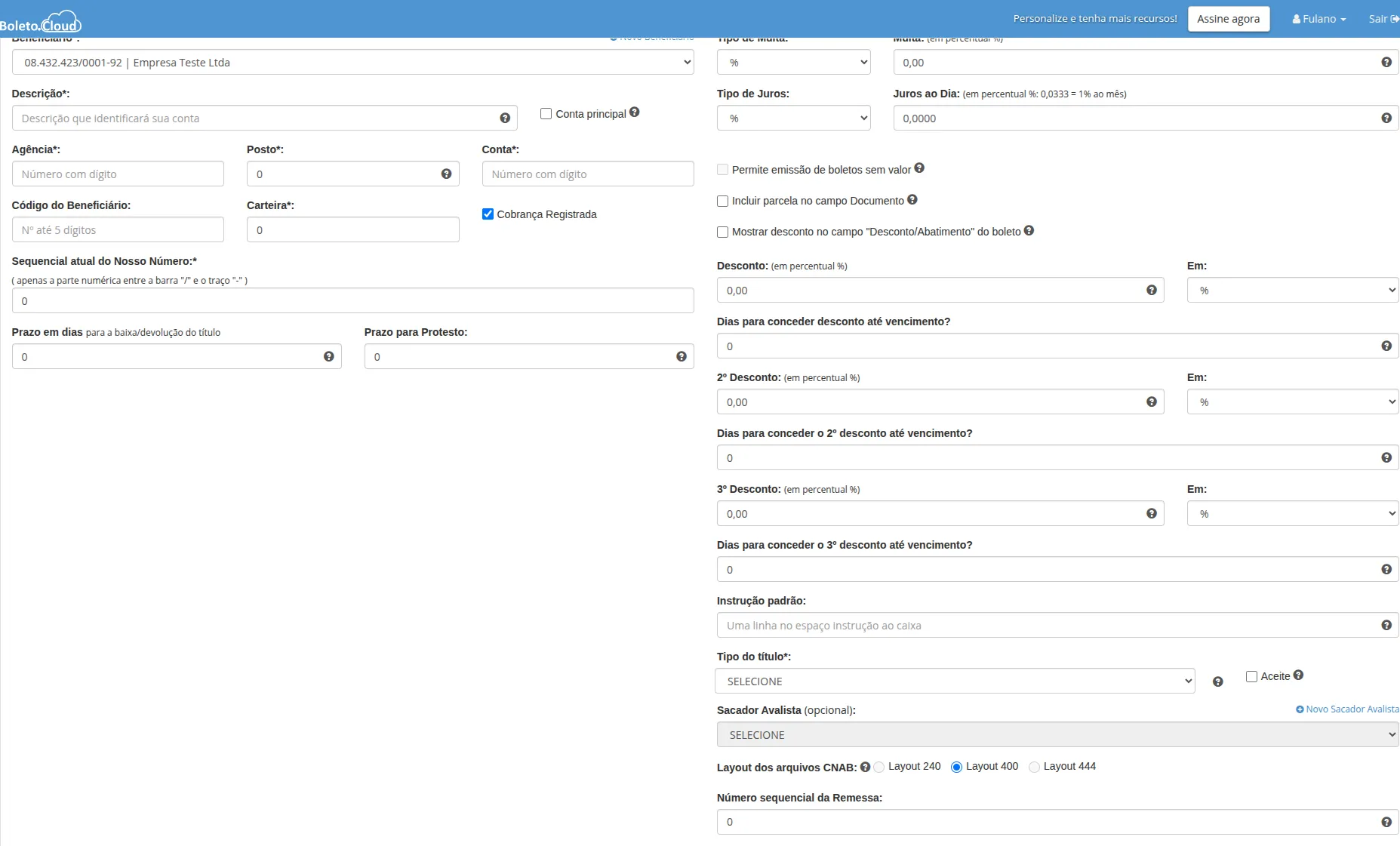1400x846 pixels.
Task: Open the Beneficiário dropdown
Action: [352, 63]
